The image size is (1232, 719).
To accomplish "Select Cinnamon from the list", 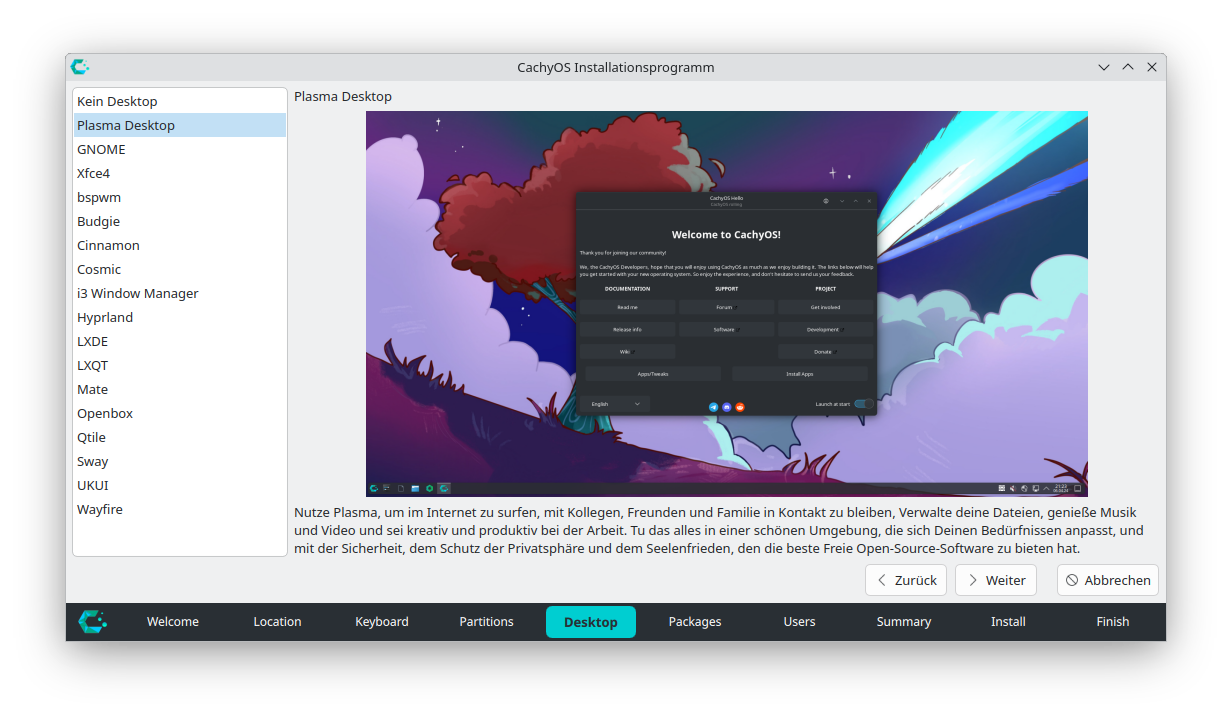I will click(180, 245).
